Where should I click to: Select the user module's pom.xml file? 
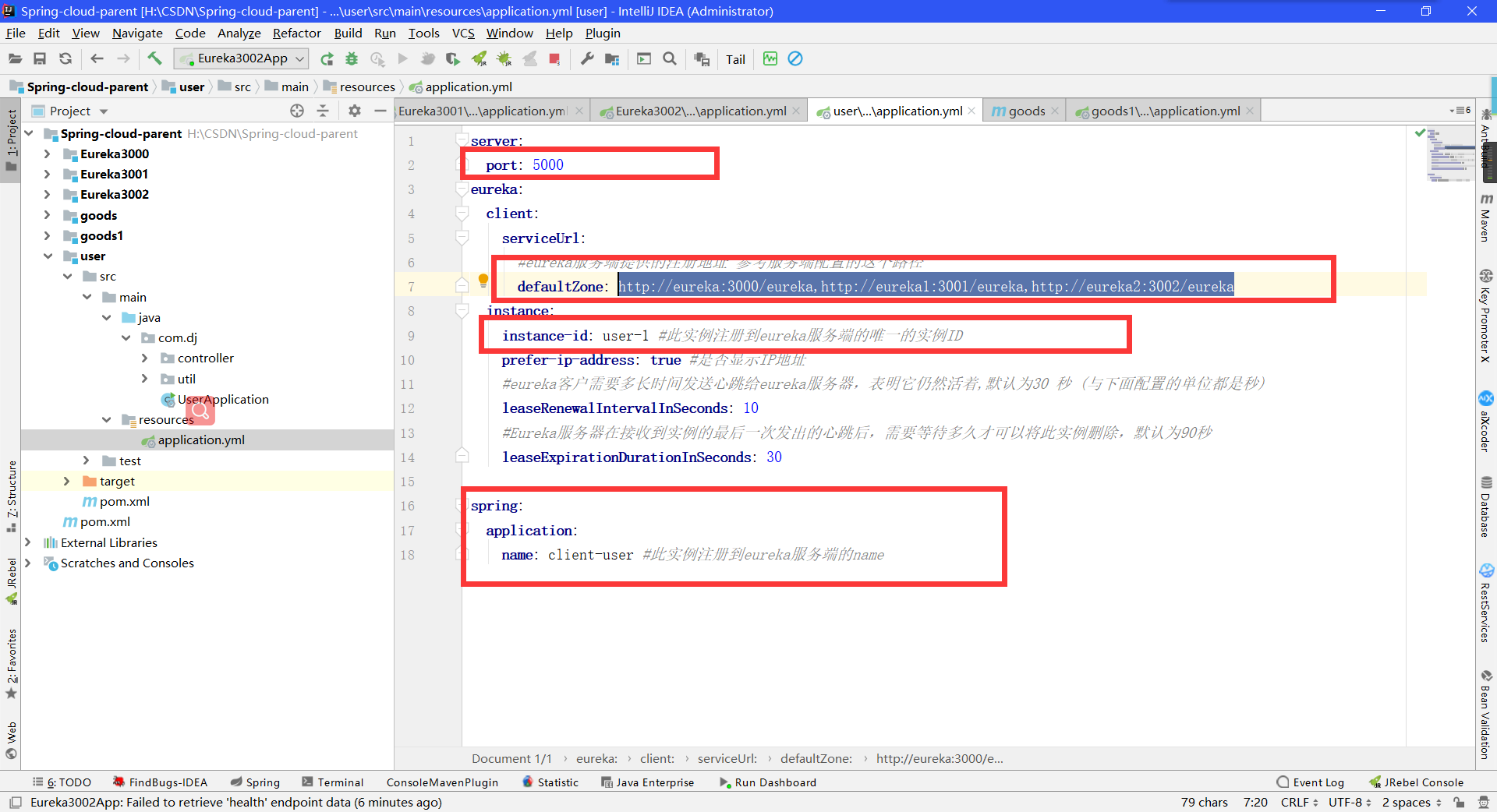point(116,501)
